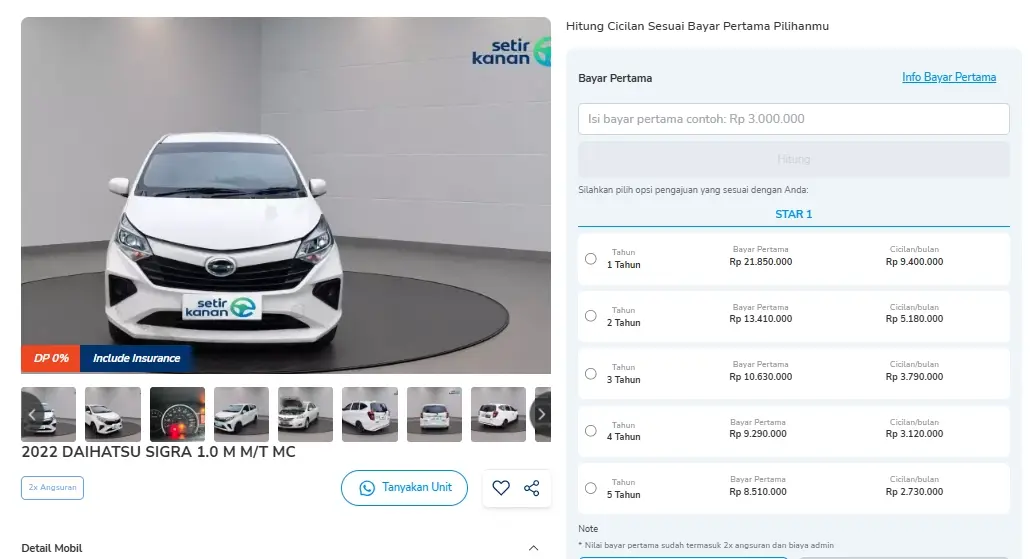
Task: Select the 1 Tahun installment option
Action: (591, 259)
